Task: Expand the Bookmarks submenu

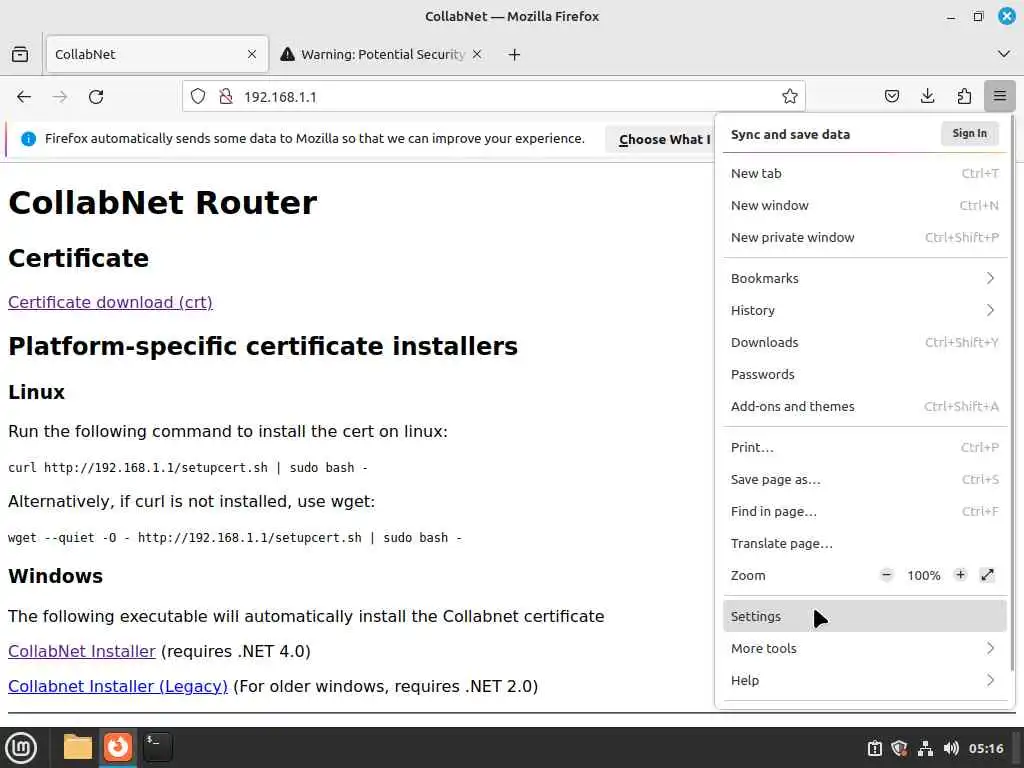Action: point(865,278)
